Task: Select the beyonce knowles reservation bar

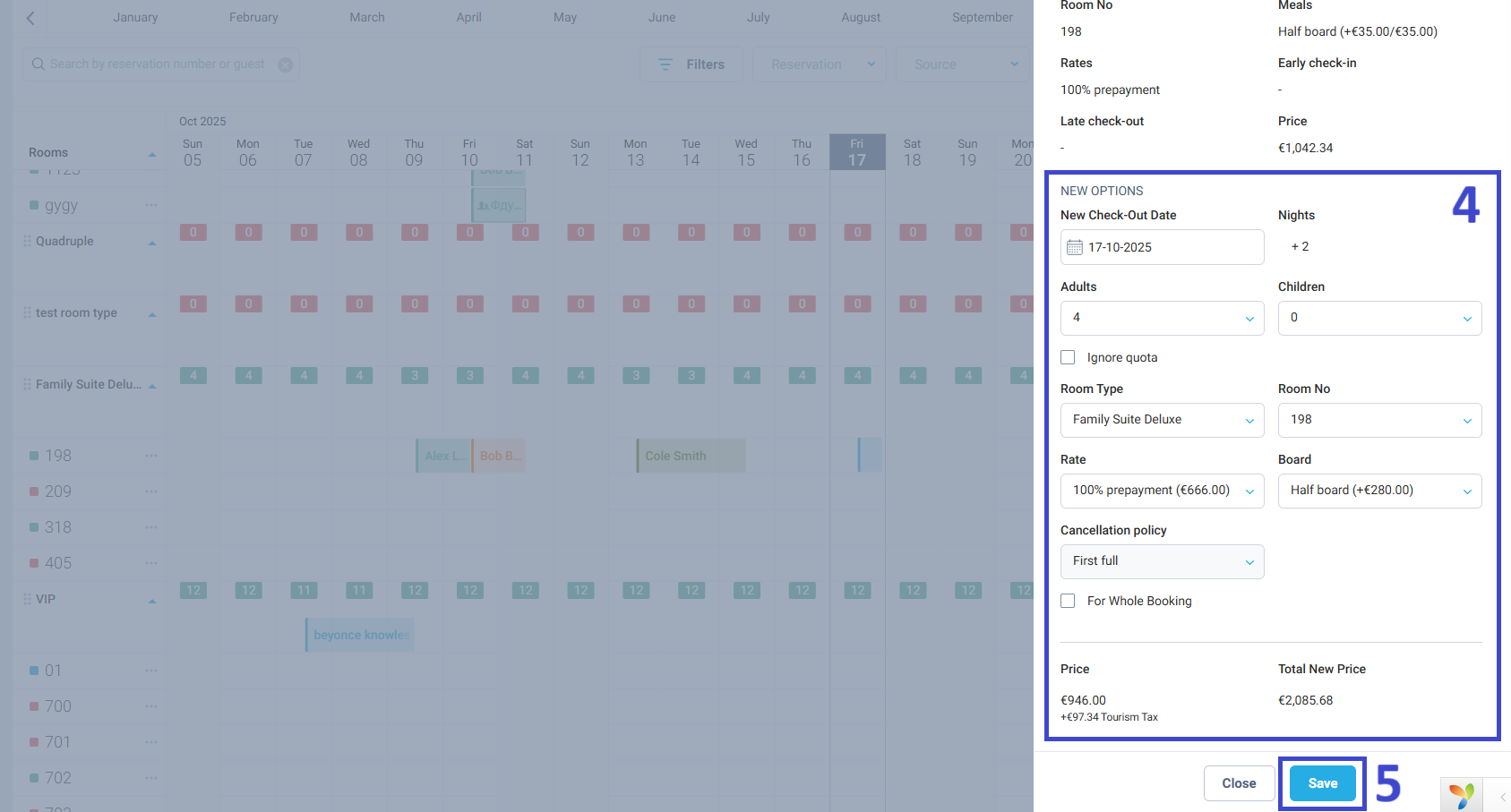Action: click(358, 634)
